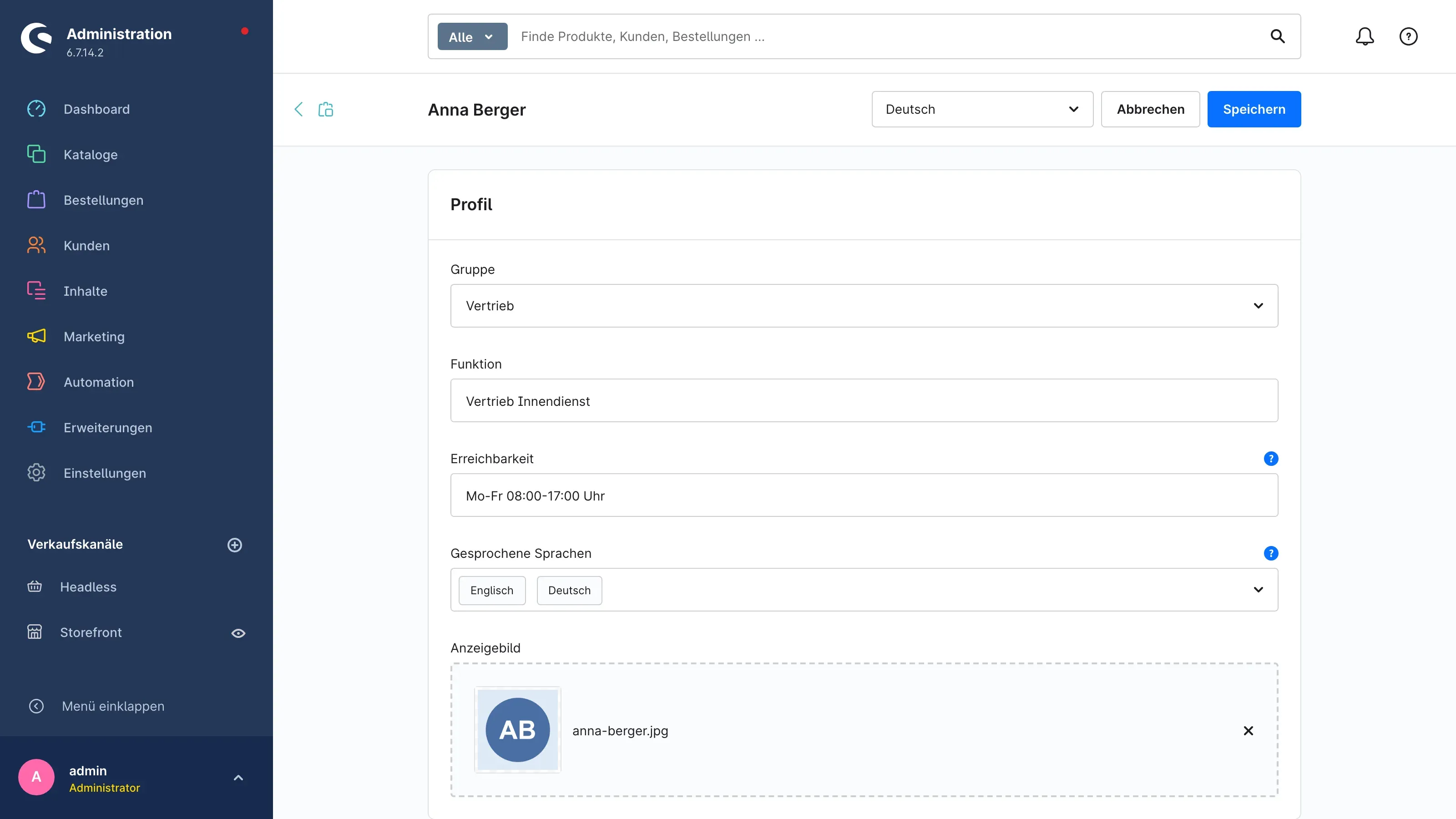This screenshot has height=819, width=1456.
Task: Save with the Speichern button
Action: [x=1254, y=109]
